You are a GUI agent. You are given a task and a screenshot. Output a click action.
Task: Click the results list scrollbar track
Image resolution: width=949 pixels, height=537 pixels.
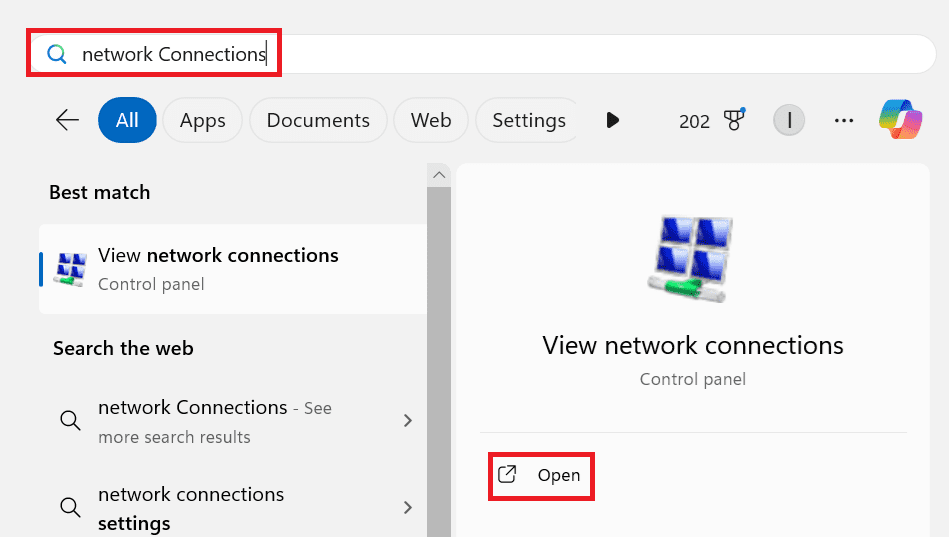point(439,361)
